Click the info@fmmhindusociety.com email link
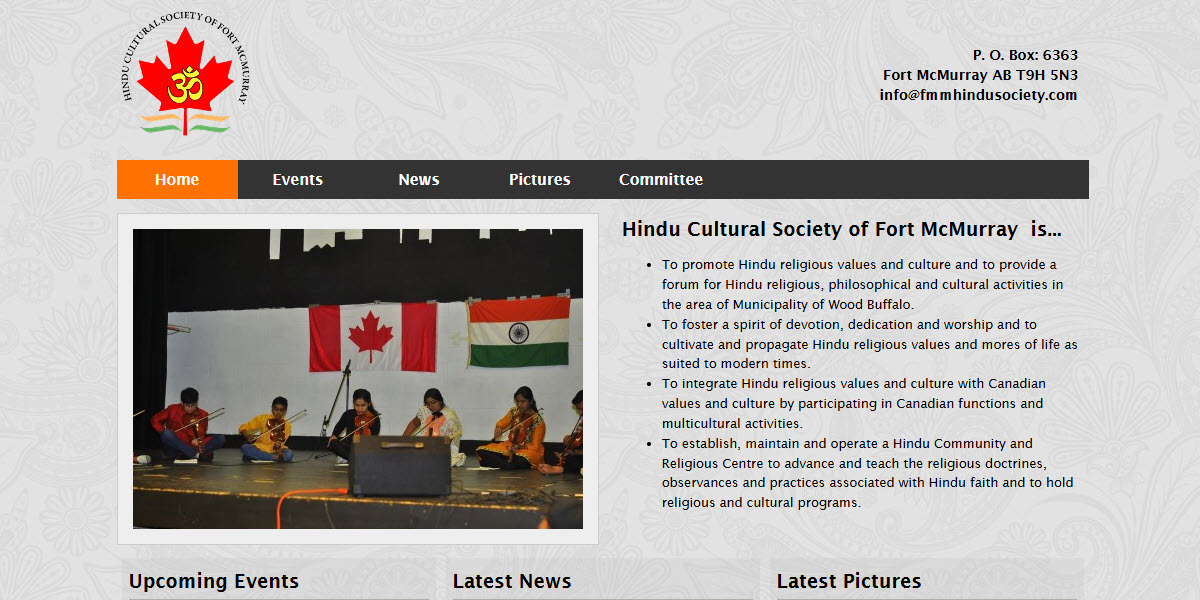This screenshot has height=600, width=1200. coord(978,94)
